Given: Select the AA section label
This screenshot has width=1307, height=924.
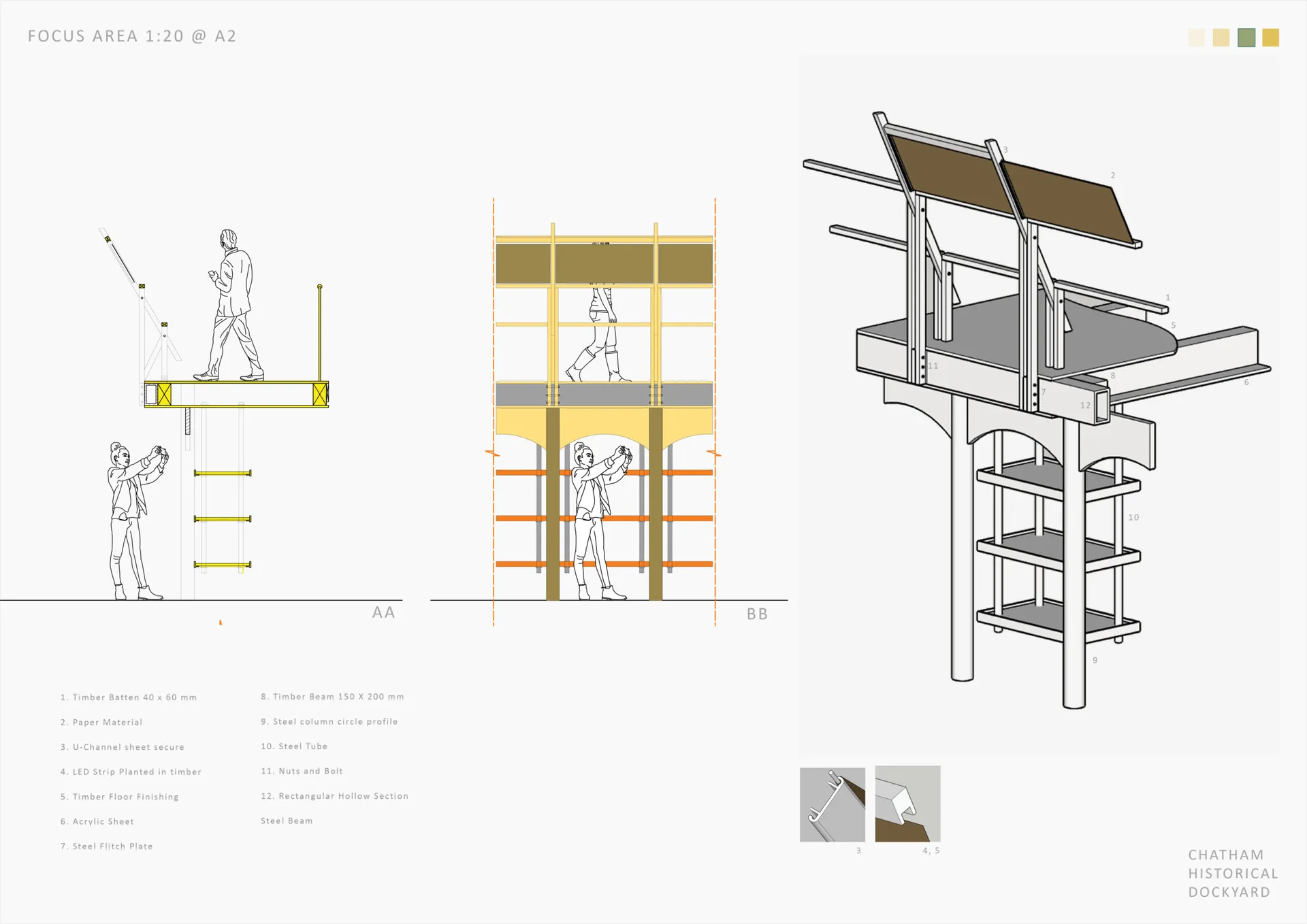Looking at the screenshot, I should click(x=383, y=612).
